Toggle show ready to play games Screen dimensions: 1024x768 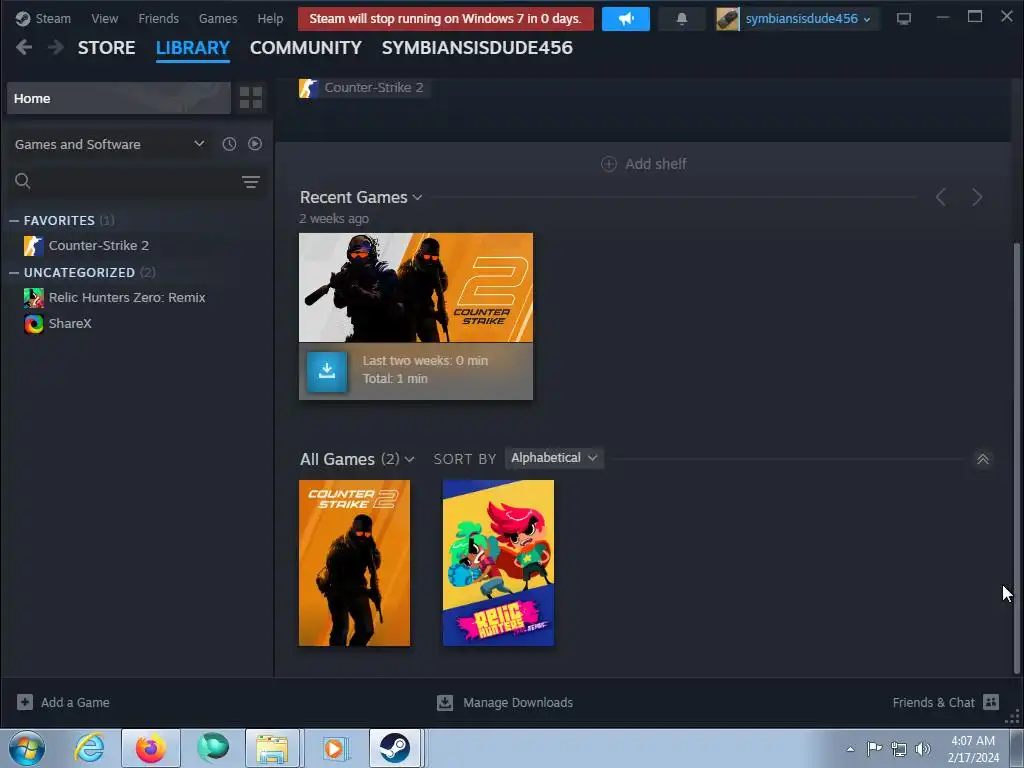click(255, 144)
